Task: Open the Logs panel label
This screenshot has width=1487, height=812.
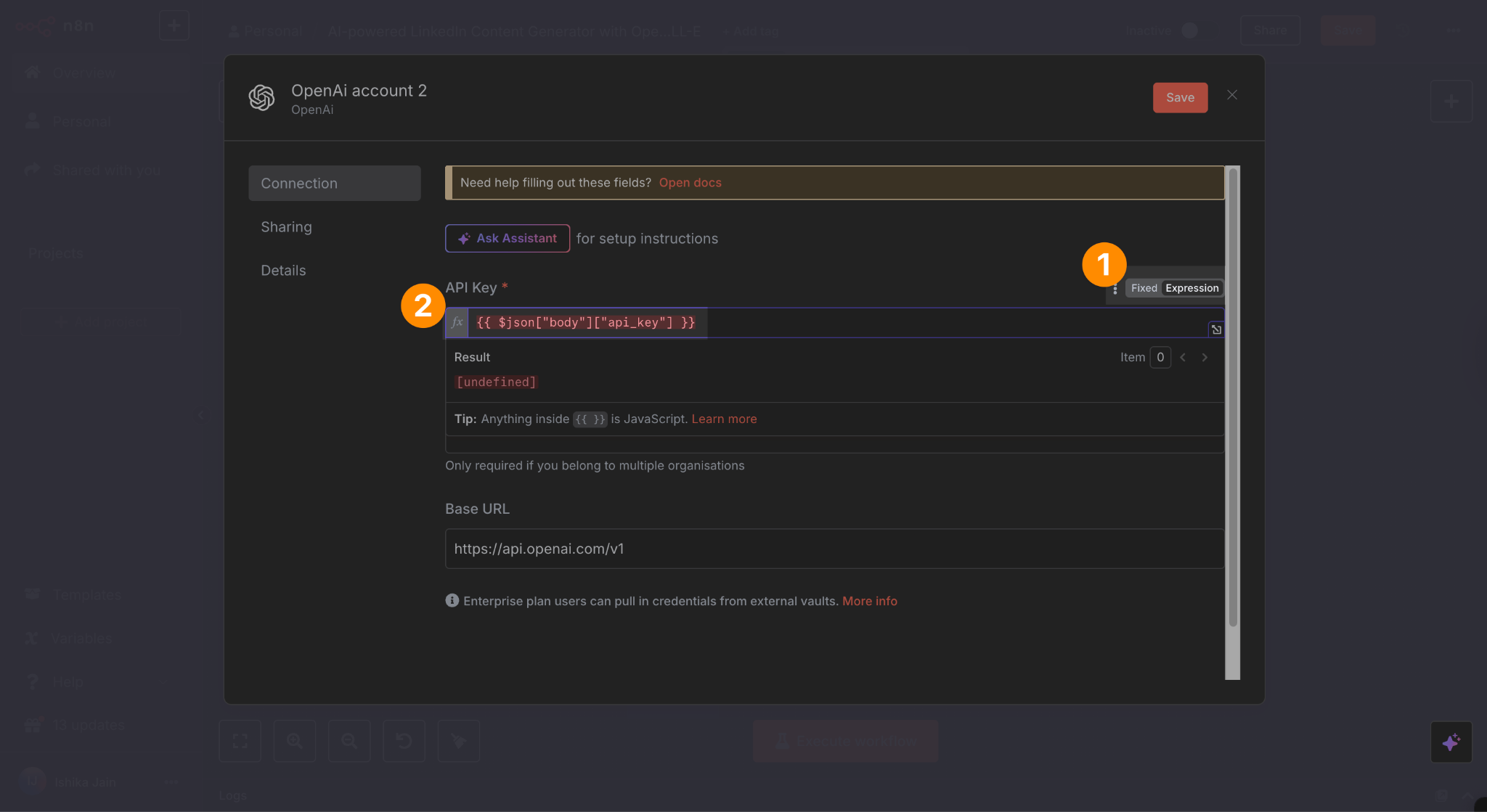Action: 232,795
